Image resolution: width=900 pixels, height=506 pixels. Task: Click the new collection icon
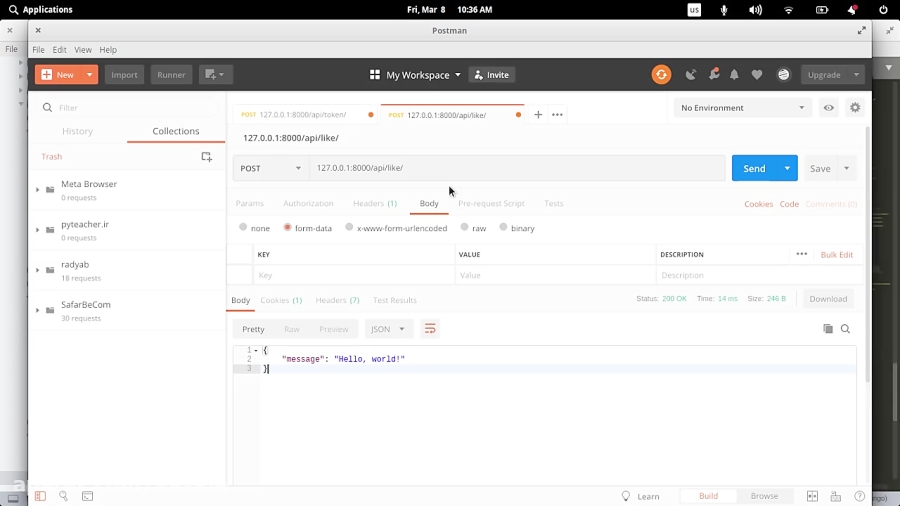pyautogui.click(x=207, y=157)
